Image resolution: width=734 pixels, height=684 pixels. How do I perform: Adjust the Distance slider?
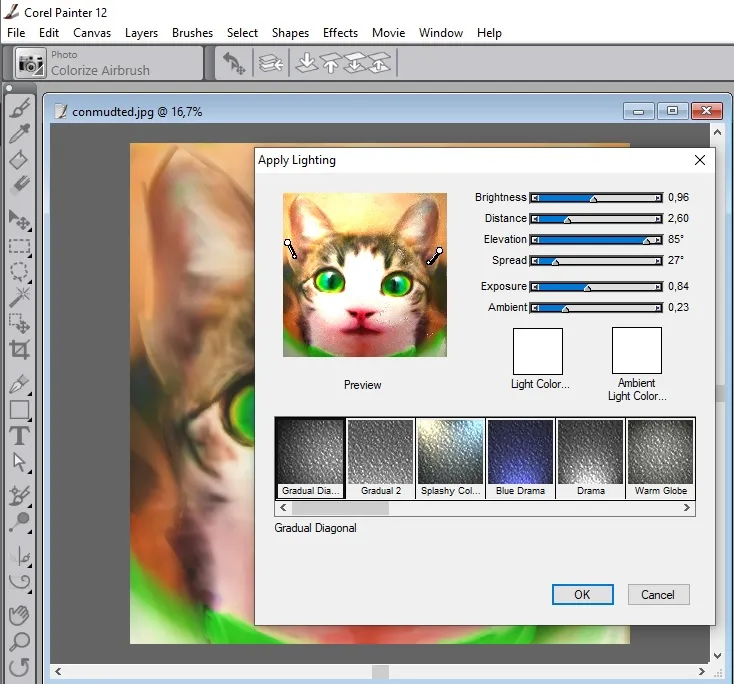coord(596,219)
